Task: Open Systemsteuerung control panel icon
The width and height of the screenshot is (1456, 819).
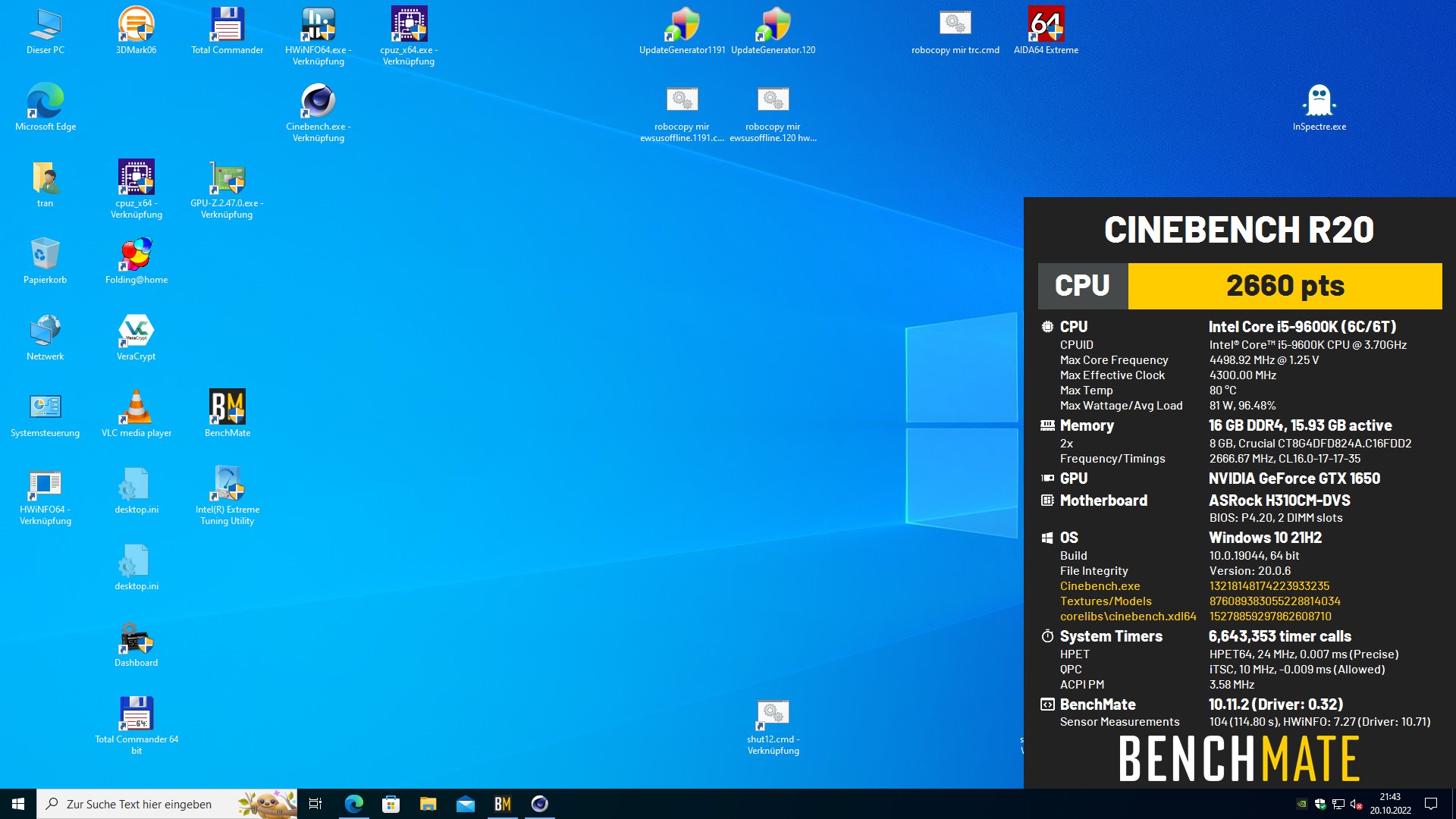Action: click(x=45, y=414)
